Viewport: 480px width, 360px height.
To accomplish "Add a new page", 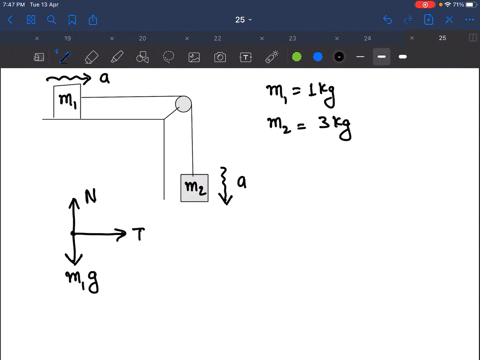I will [428, 20].
